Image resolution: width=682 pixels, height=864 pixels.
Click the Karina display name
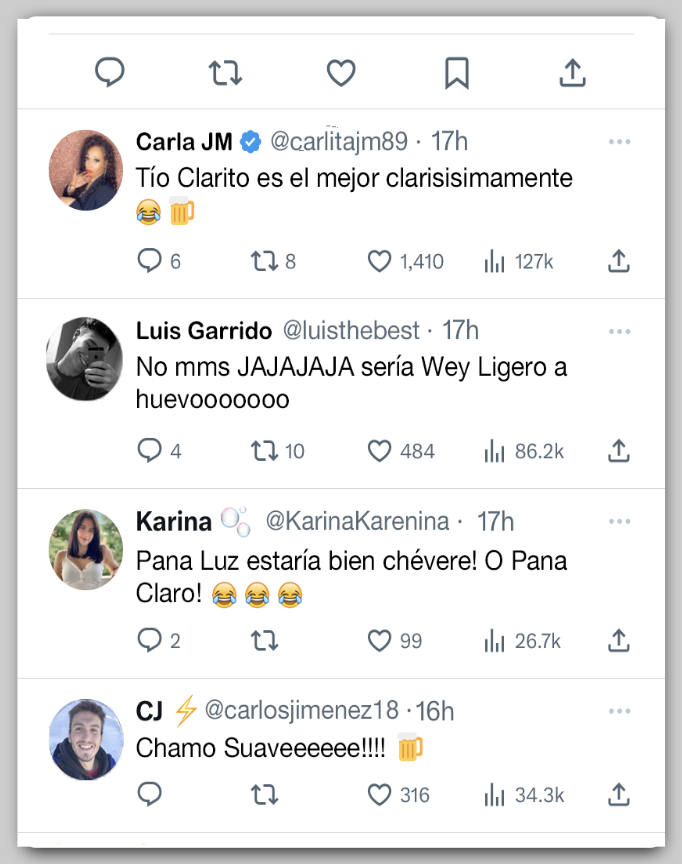(174, 521)
